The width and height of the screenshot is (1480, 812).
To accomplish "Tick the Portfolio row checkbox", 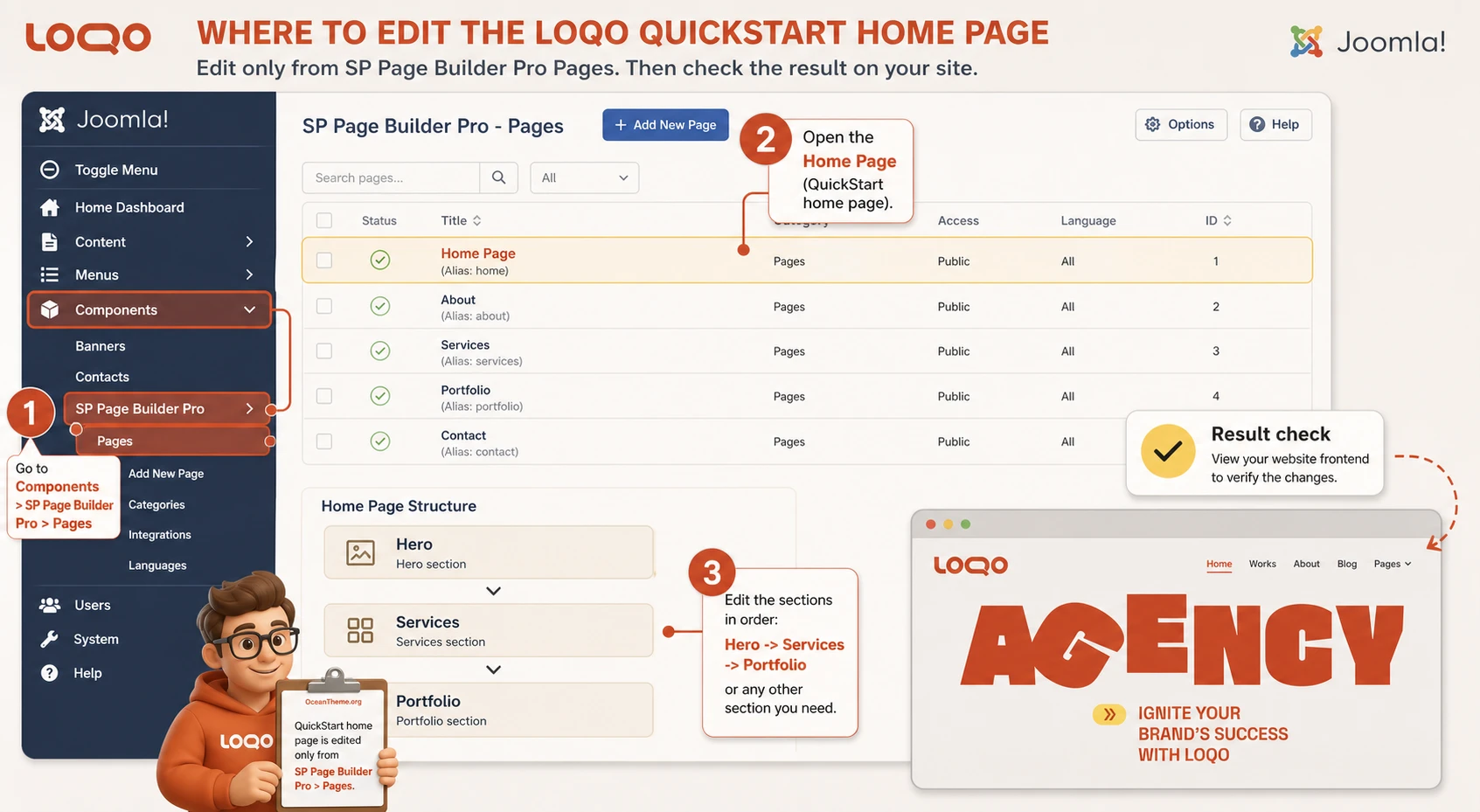I will point(324,396).
